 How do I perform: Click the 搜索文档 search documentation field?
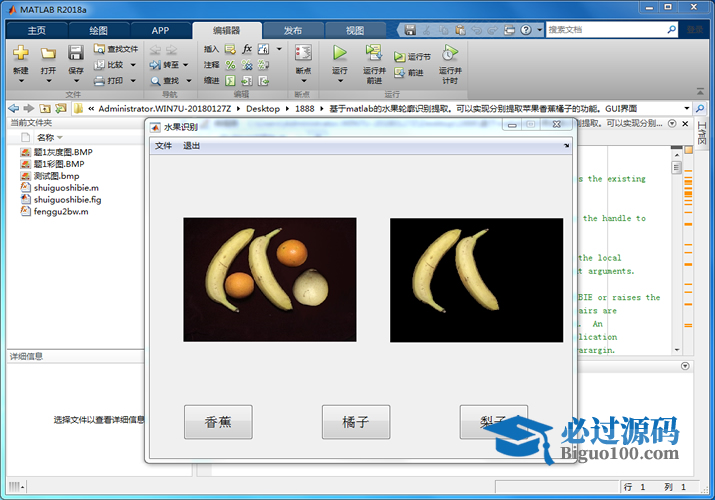(x=606, y=30)
